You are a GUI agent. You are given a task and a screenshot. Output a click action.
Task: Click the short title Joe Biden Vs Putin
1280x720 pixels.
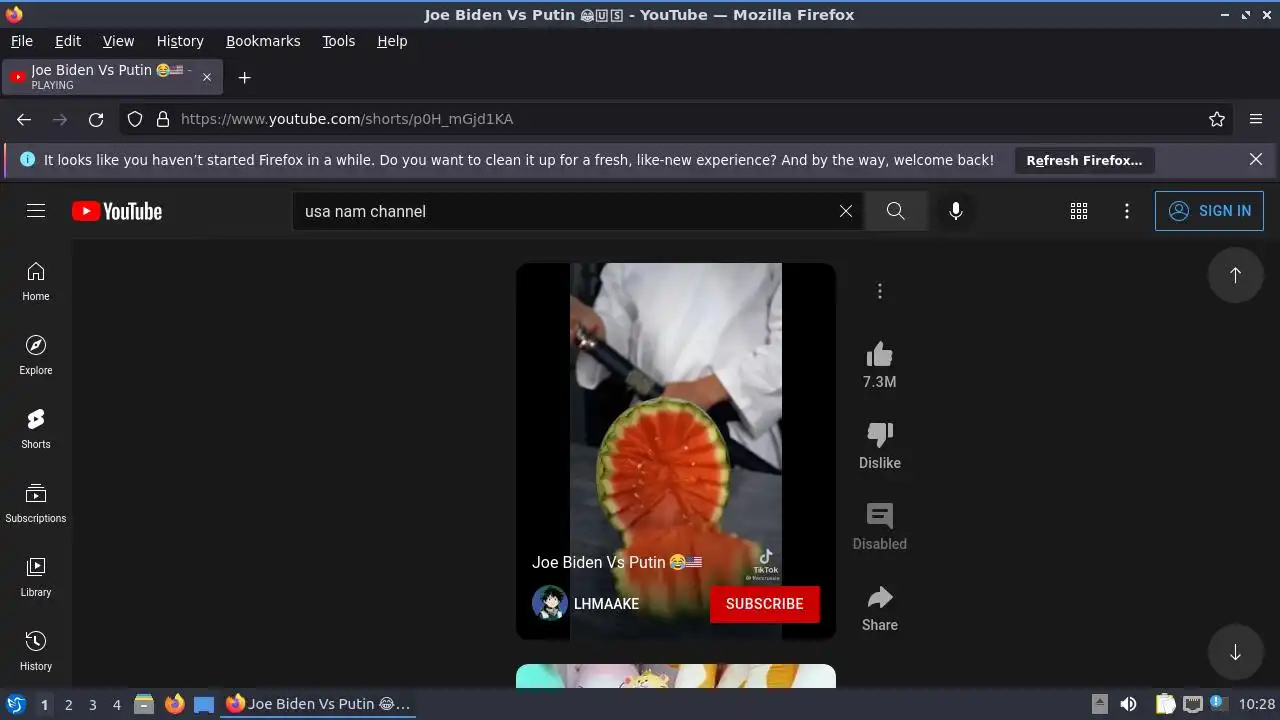(x=617, y=563)
